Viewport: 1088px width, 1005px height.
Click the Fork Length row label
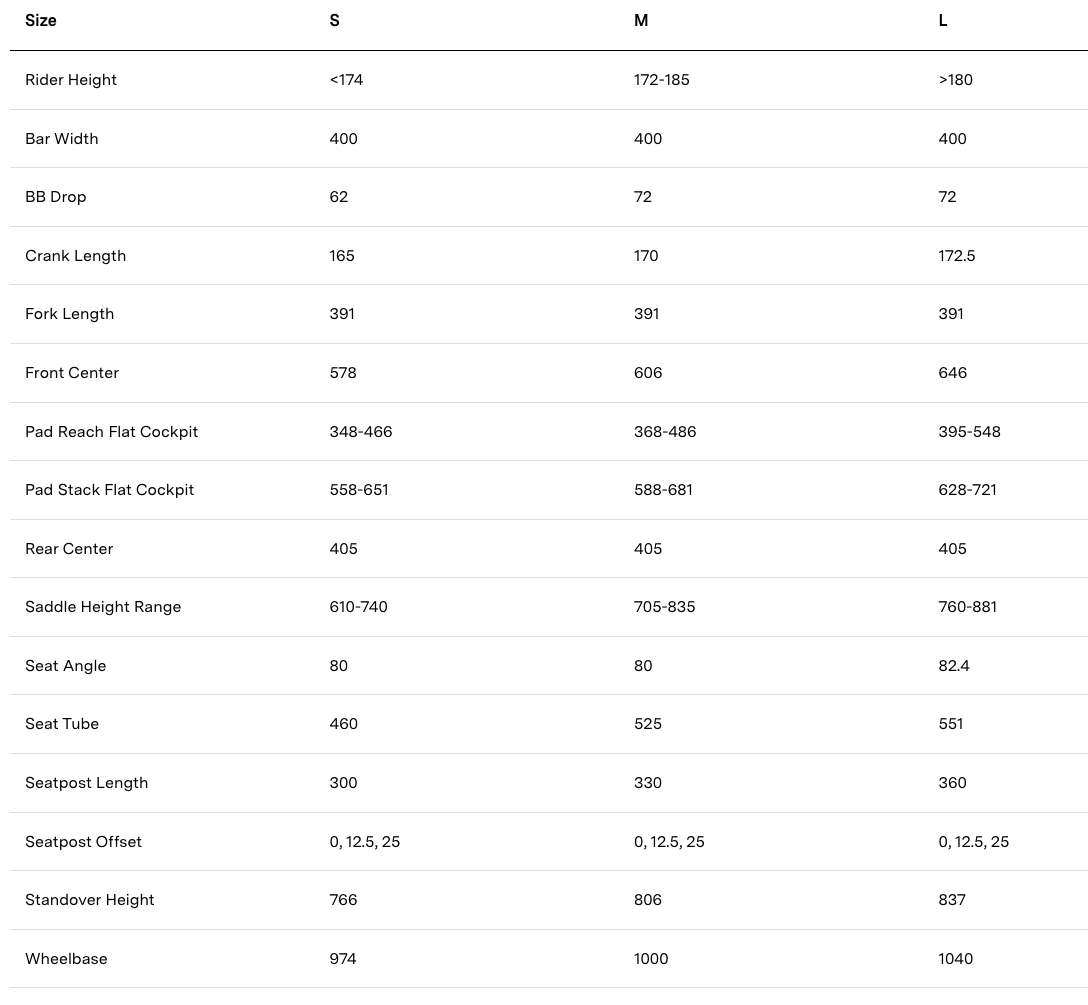[x=70, y=314]
